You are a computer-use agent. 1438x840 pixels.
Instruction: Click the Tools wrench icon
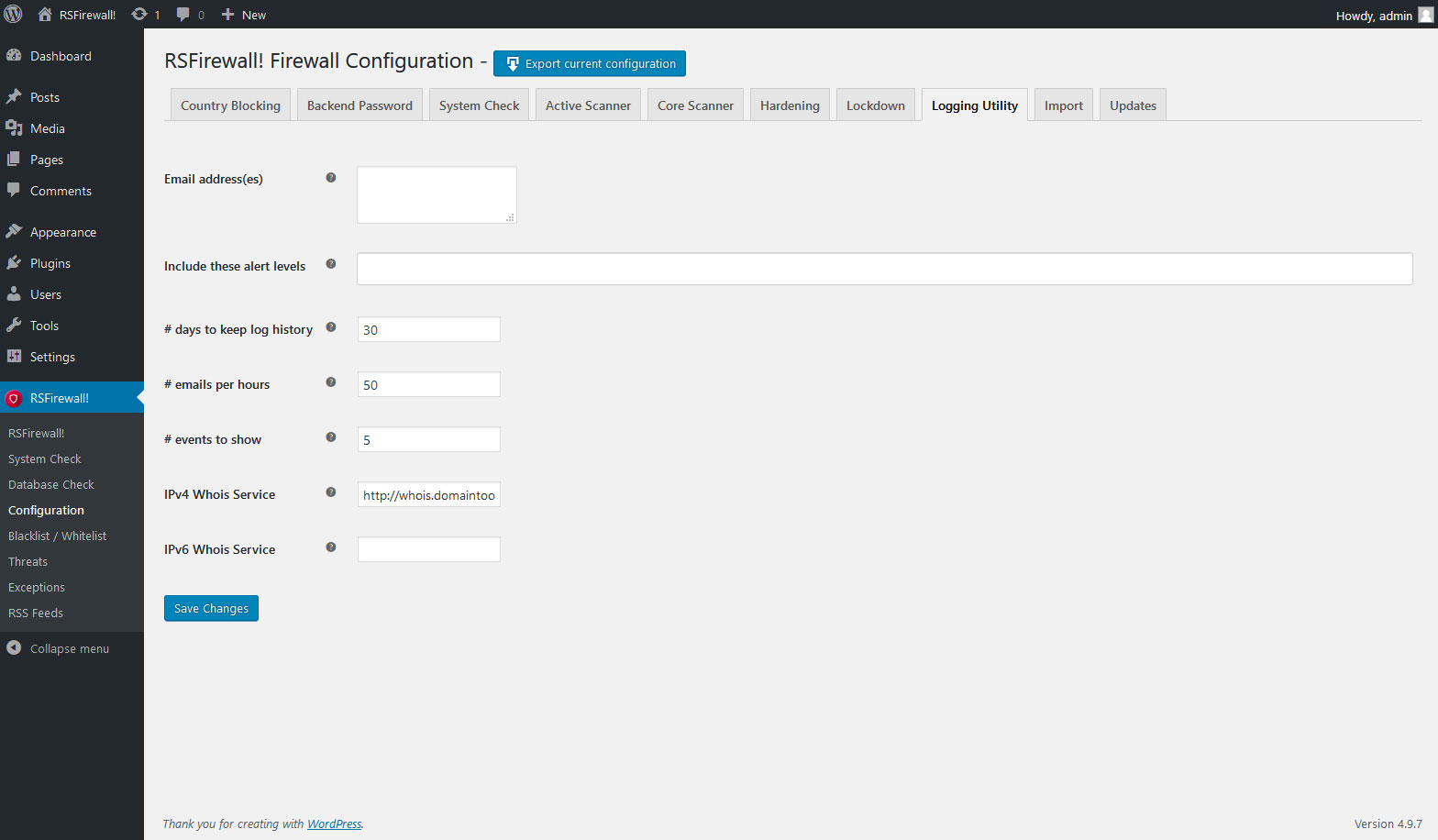(x=14, y=325)
